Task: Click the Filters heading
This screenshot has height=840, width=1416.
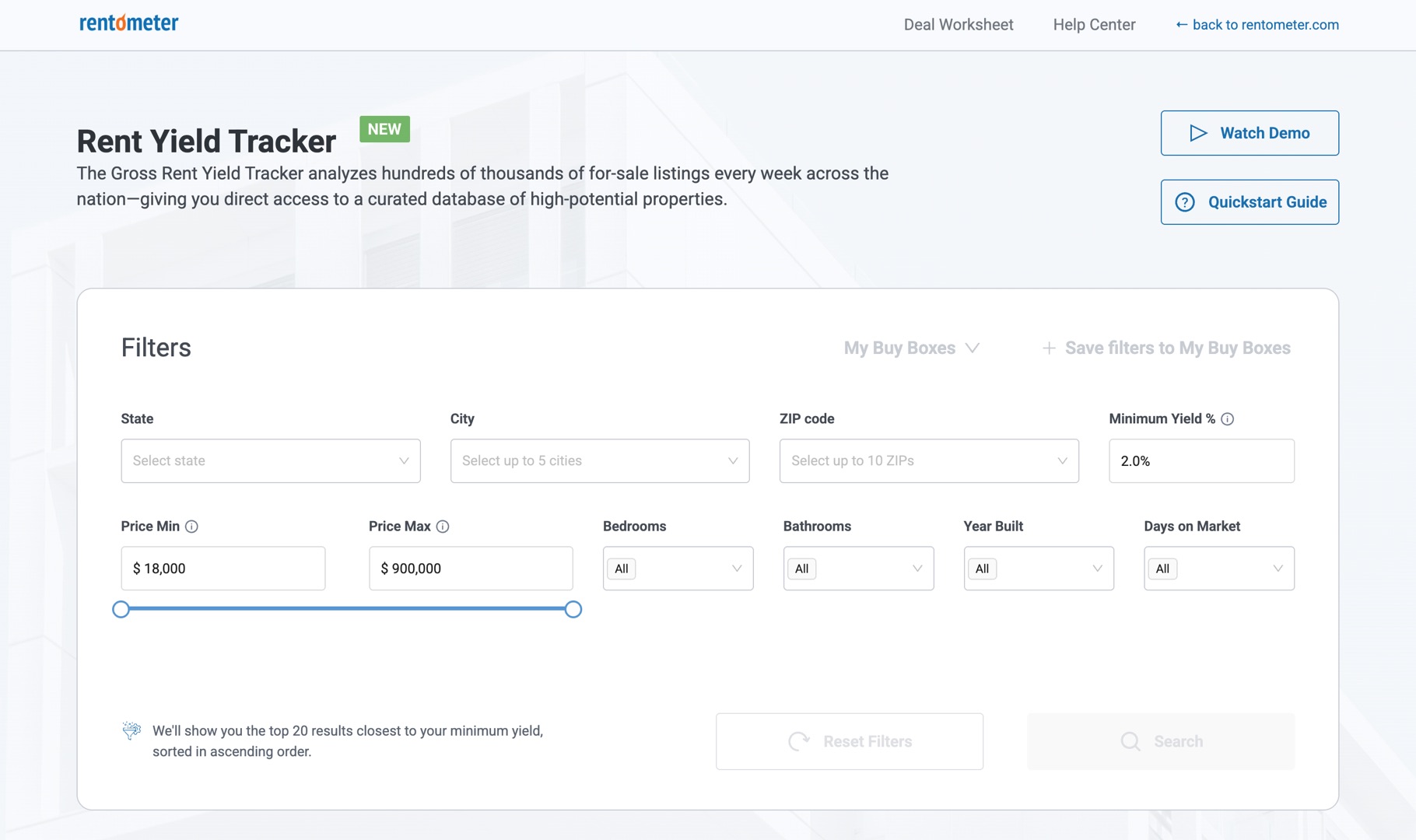Action: [156, 348]
